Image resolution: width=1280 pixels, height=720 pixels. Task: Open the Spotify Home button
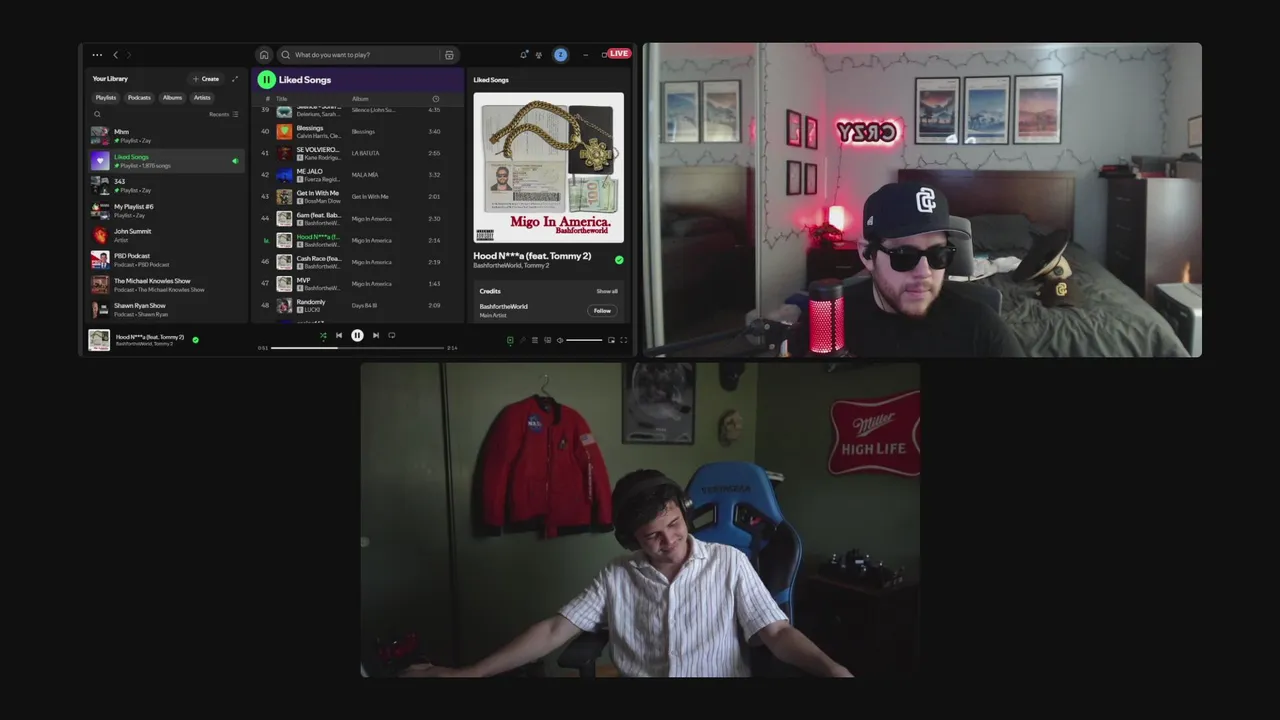pos(264,55)
